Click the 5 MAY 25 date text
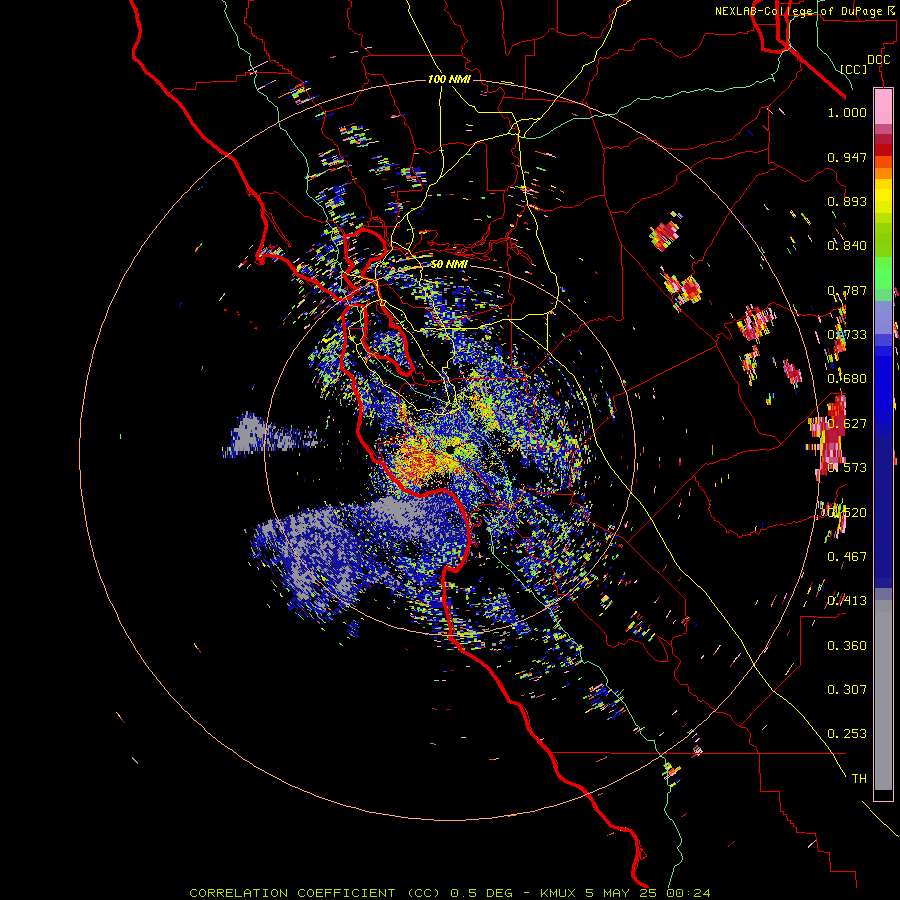 (621, 893)
